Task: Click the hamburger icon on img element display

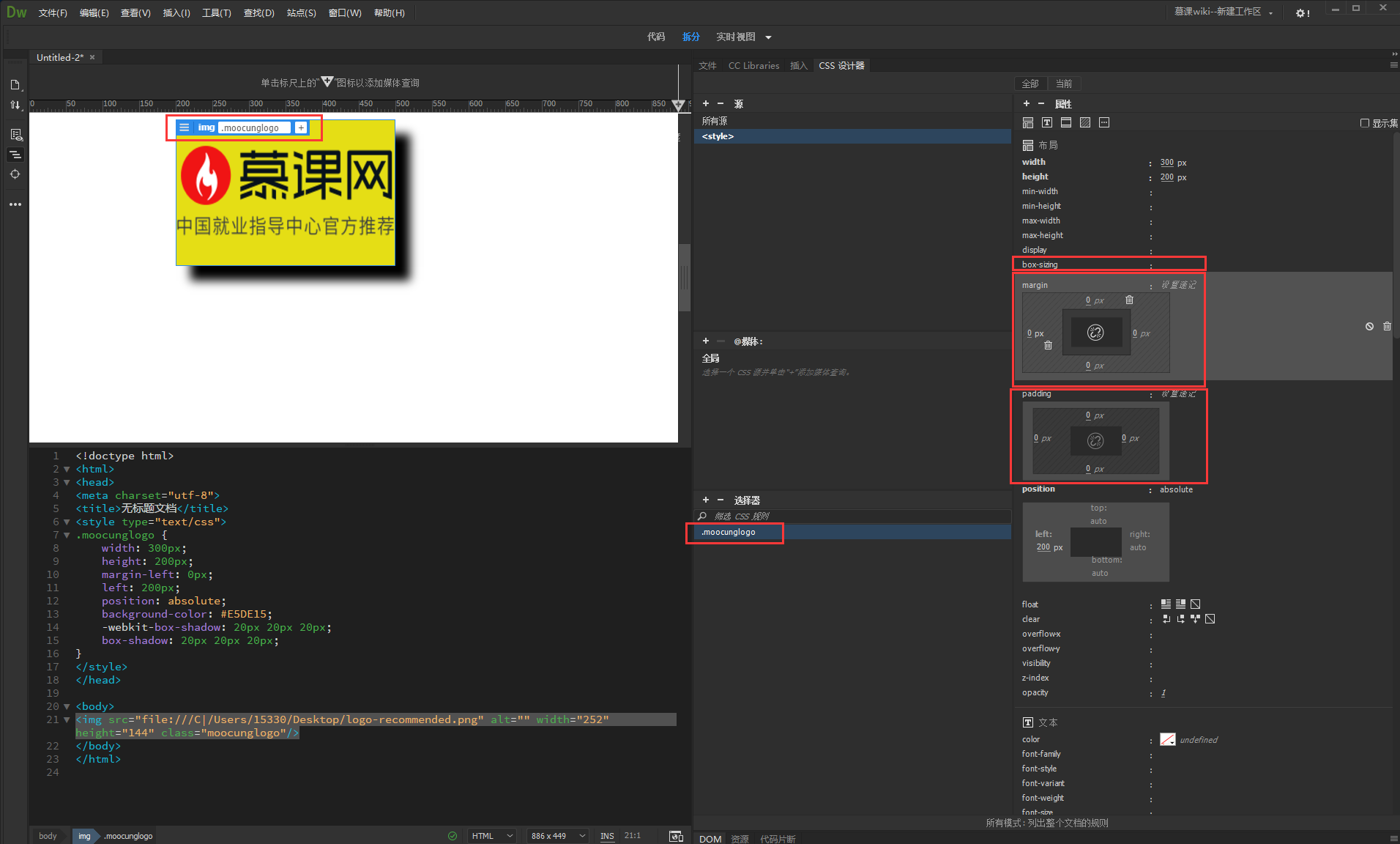Action: coord(185,127)
